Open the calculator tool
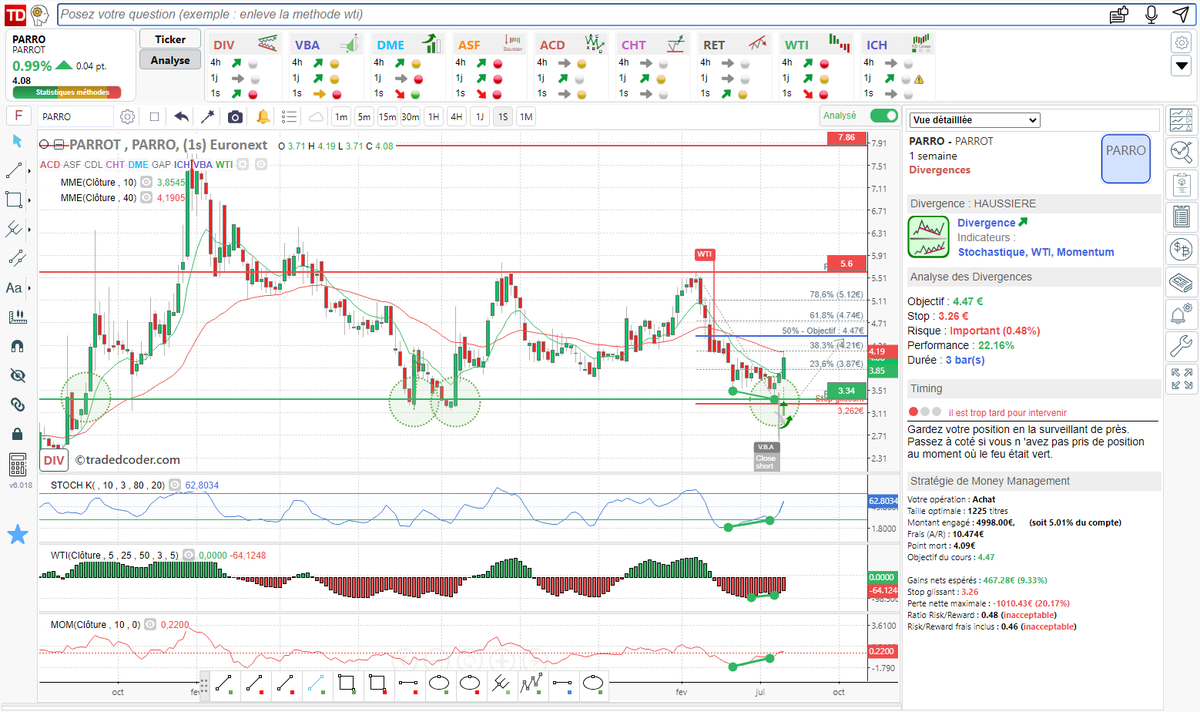The width and height of the screenshot is (1200, 712). click(17, 465)
